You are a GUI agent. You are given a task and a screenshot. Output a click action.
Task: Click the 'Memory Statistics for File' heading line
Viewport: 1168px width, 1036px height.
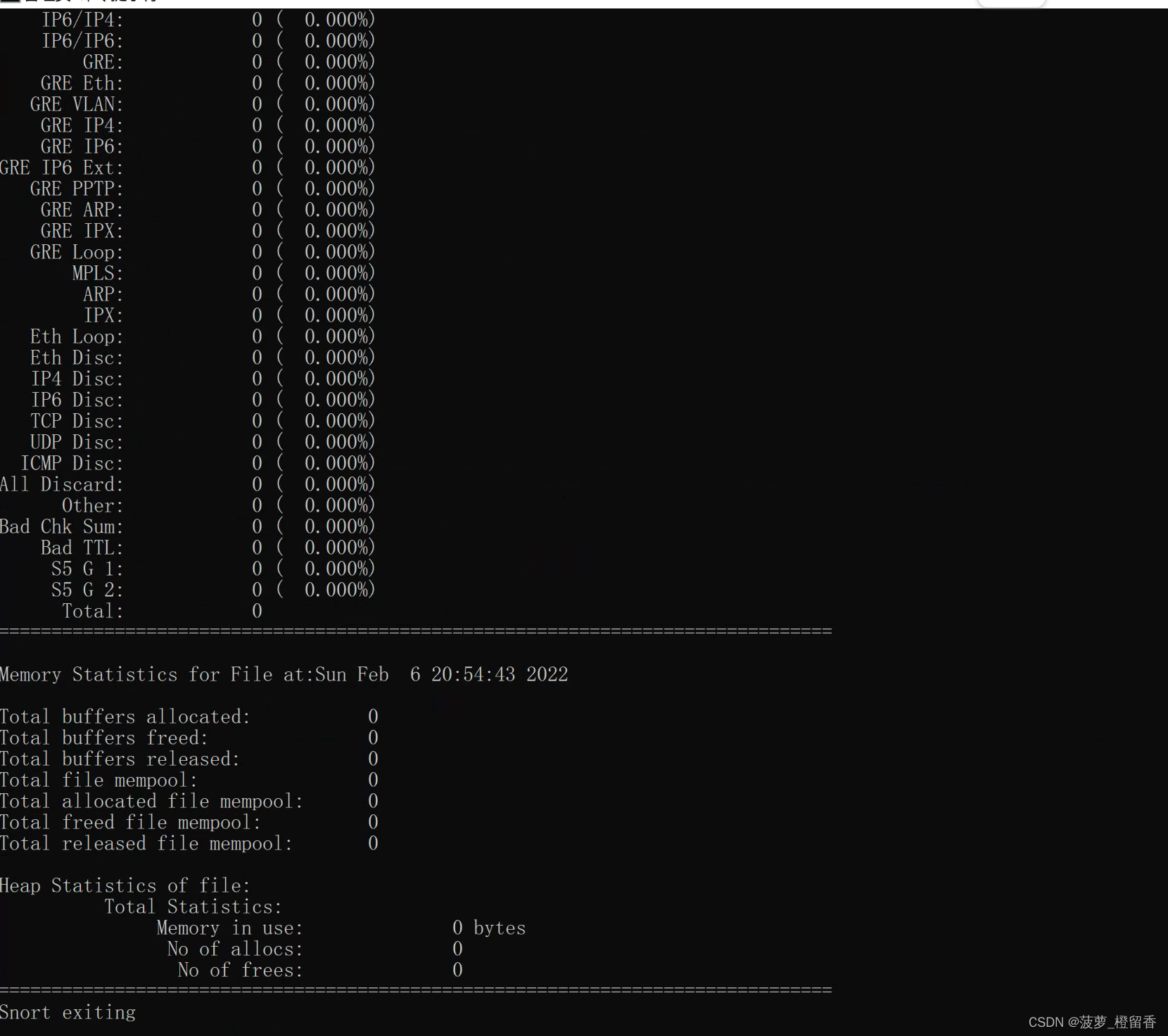284,674
